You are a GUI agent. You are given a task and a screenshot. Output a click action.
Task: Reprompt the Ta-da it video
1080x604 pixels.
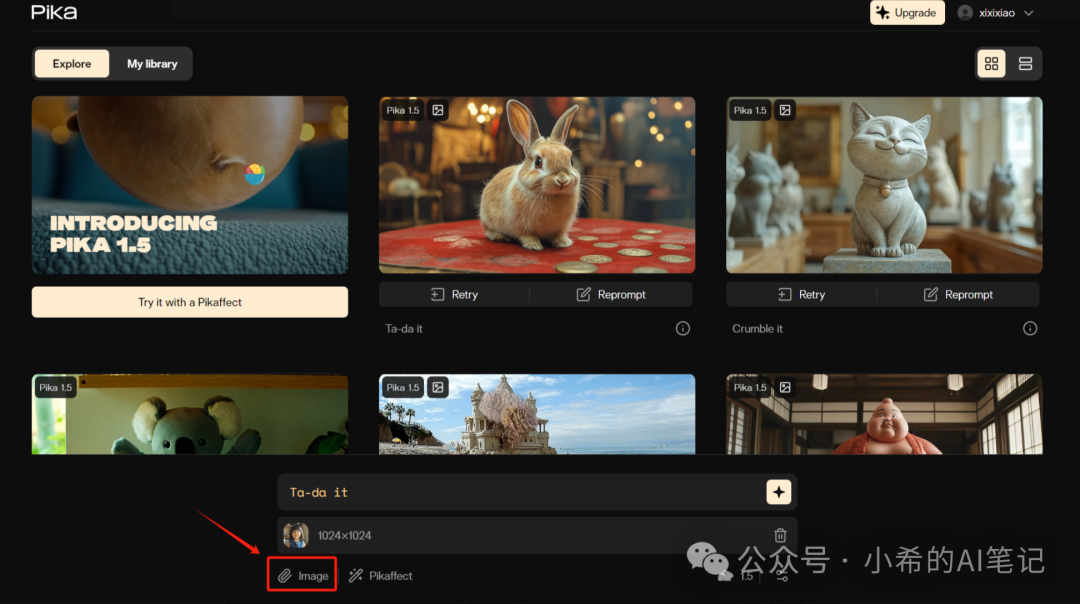point(611,294)
